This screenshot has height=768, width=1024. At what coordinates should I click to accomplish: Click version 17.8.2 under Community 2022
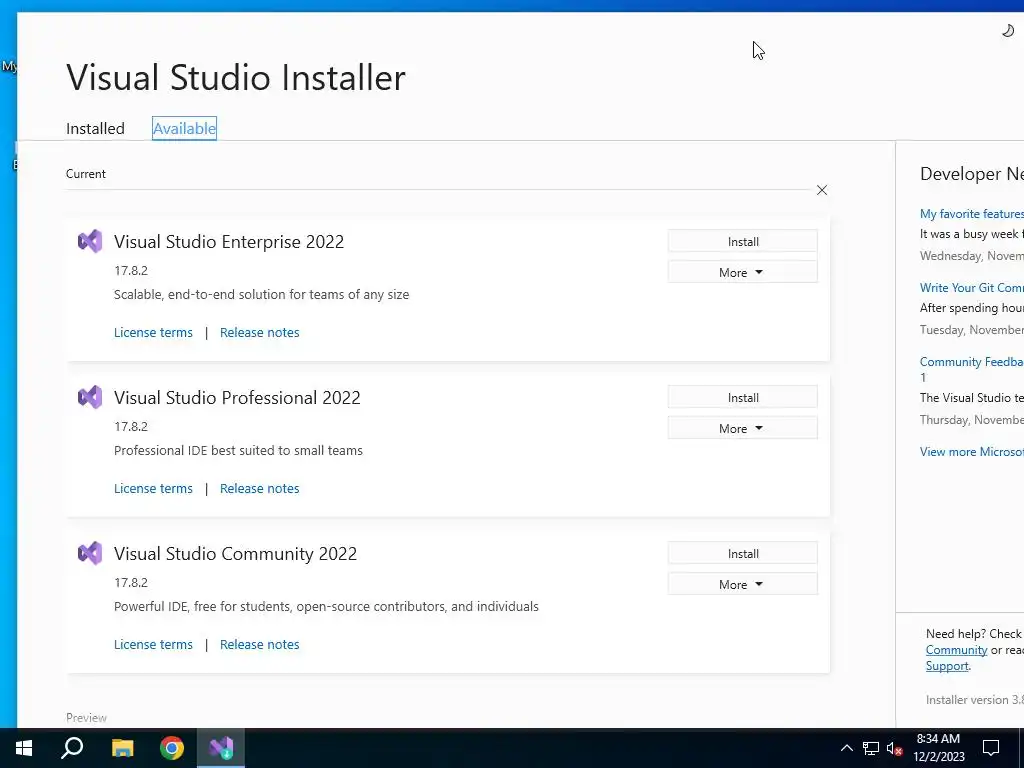pyautogui.click(x=131, y=583)
